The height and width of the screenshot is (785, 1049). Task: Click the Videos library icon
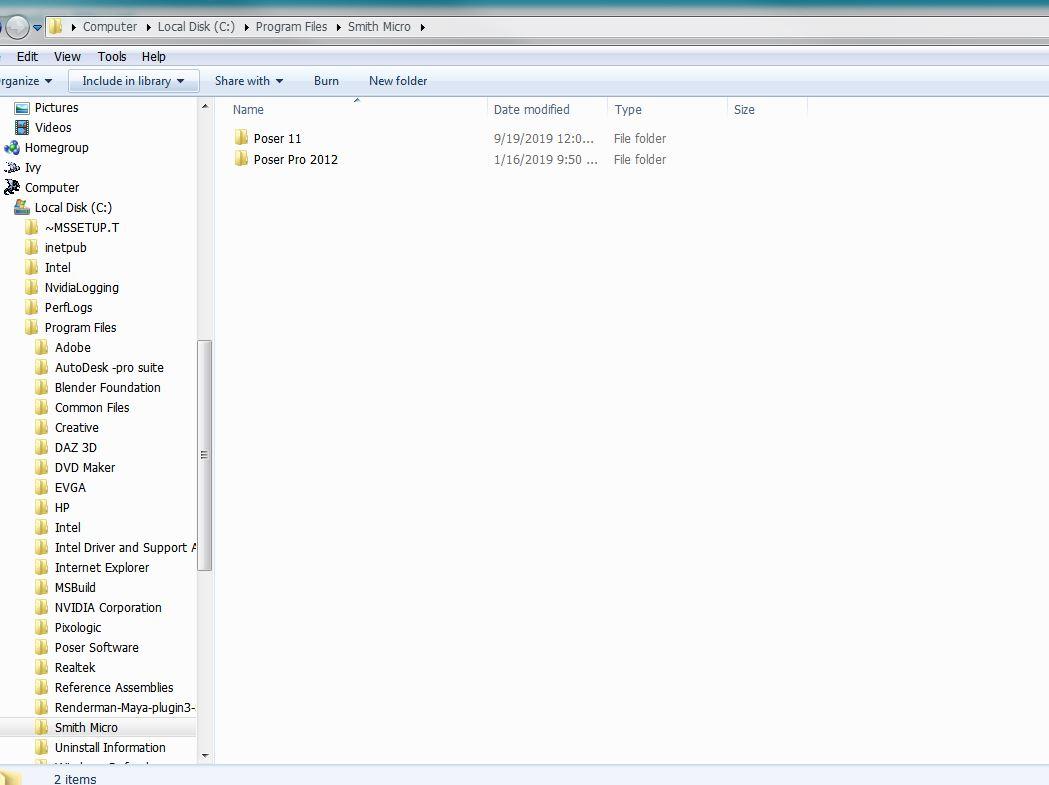(x=22, y=127)
